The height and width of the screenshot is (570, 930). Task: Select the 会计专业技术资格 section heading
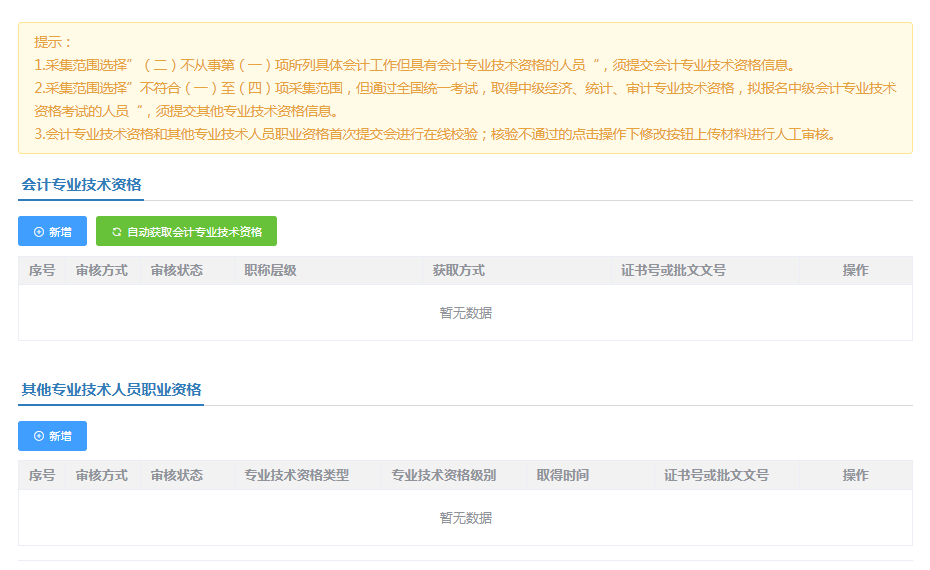point(81,185)
